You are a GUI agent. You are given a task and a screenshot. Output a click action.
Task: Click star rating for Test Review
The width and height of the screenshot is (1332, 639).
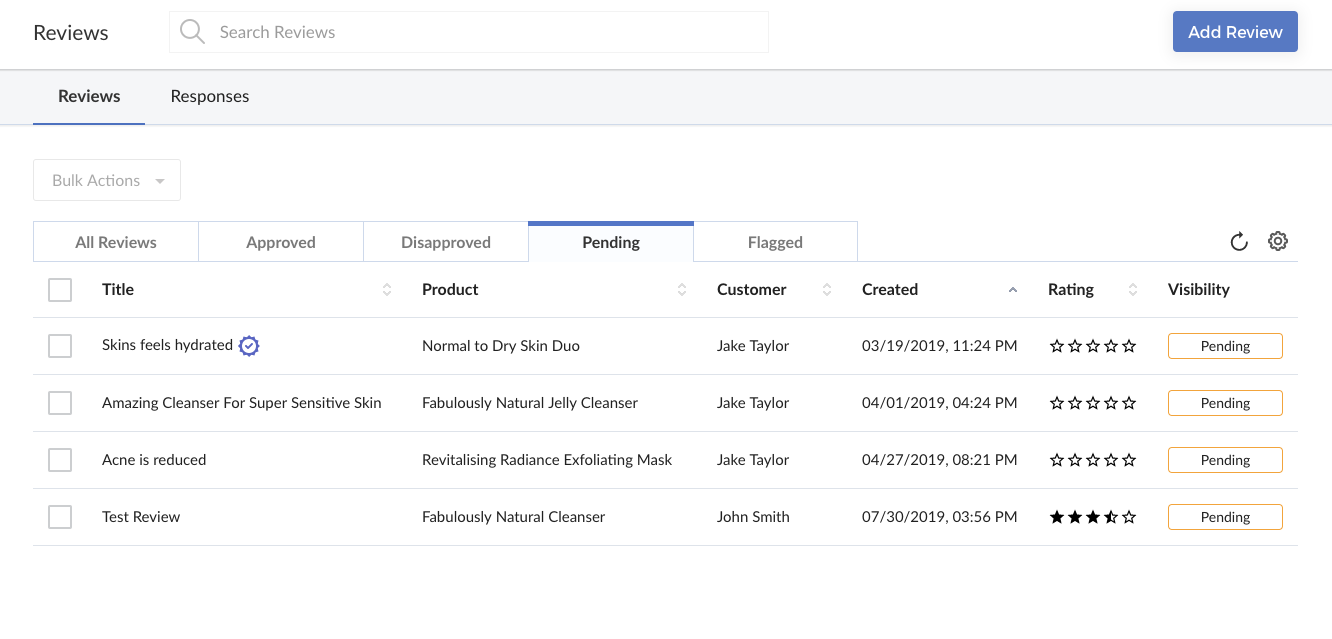click(x=1093, y=517)
